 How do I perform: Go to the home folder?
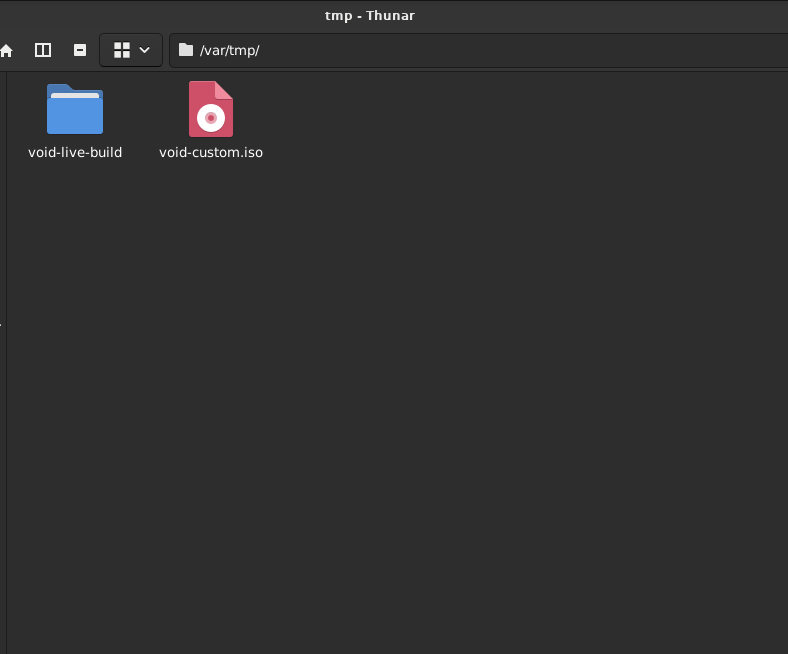(x=6, y=50)
